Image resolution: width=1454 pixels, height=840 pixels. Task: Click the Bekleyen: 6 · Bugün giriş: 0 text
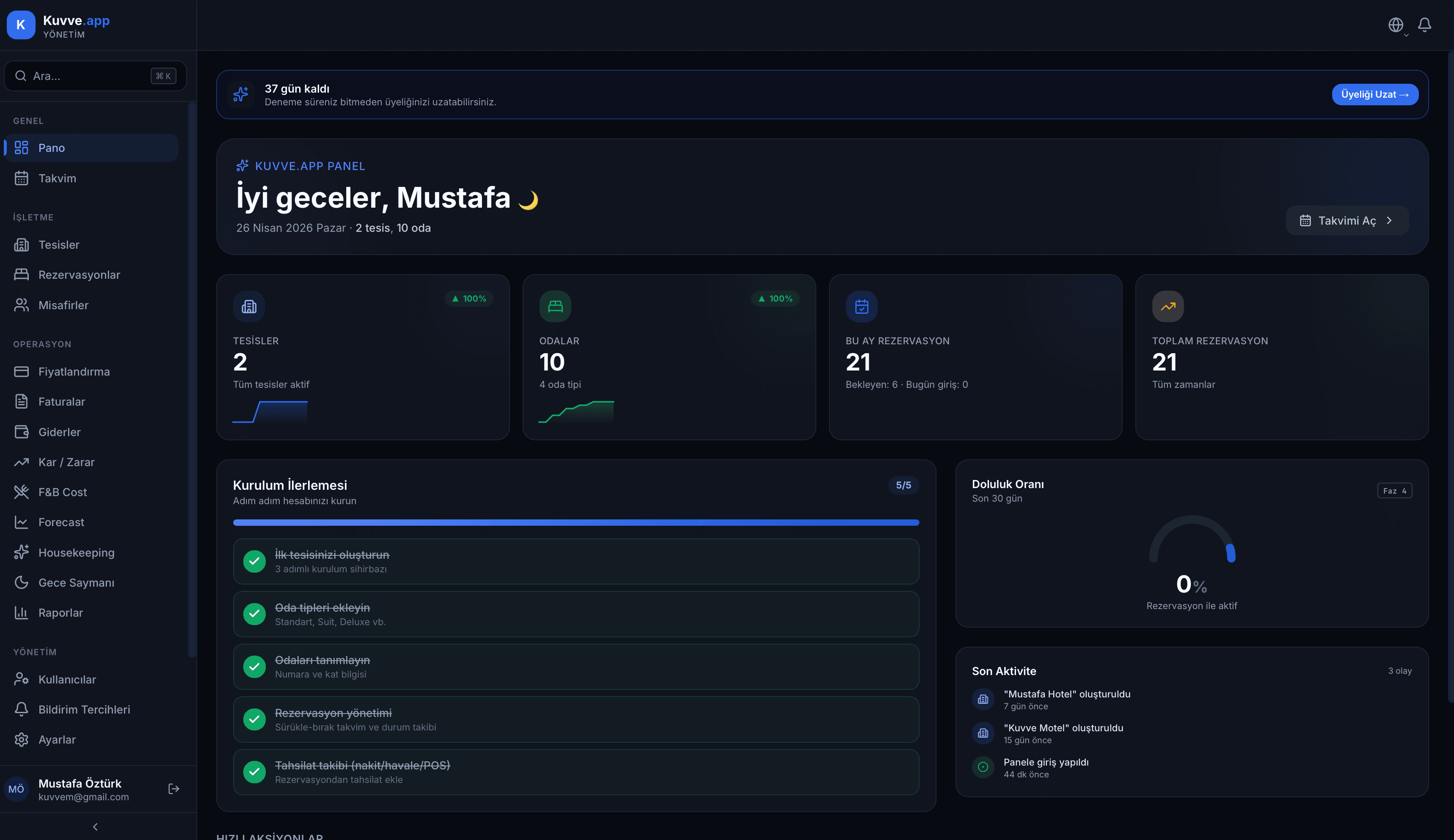[906, 384]
